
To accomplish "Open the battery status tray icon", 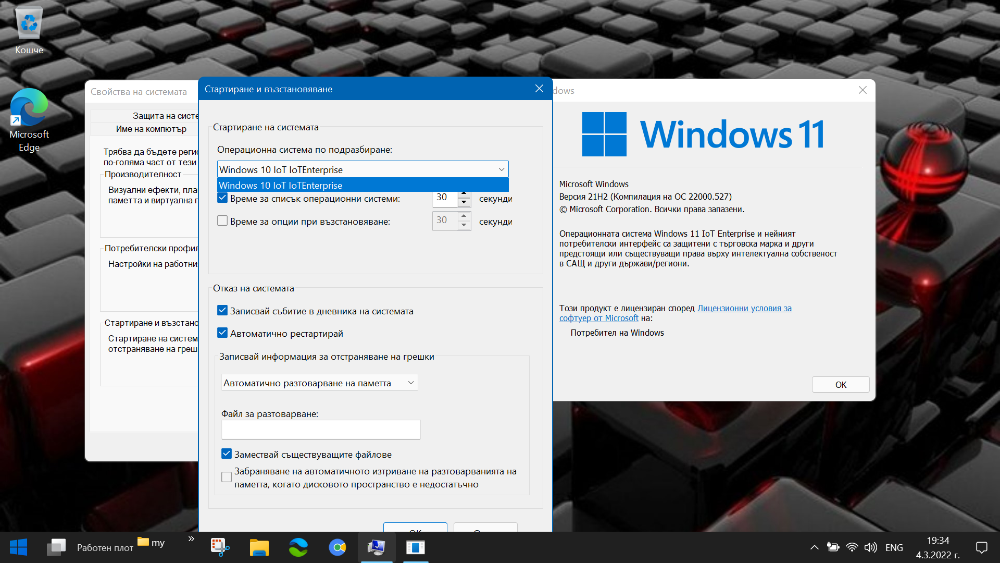I will click(x=833, y=547).
